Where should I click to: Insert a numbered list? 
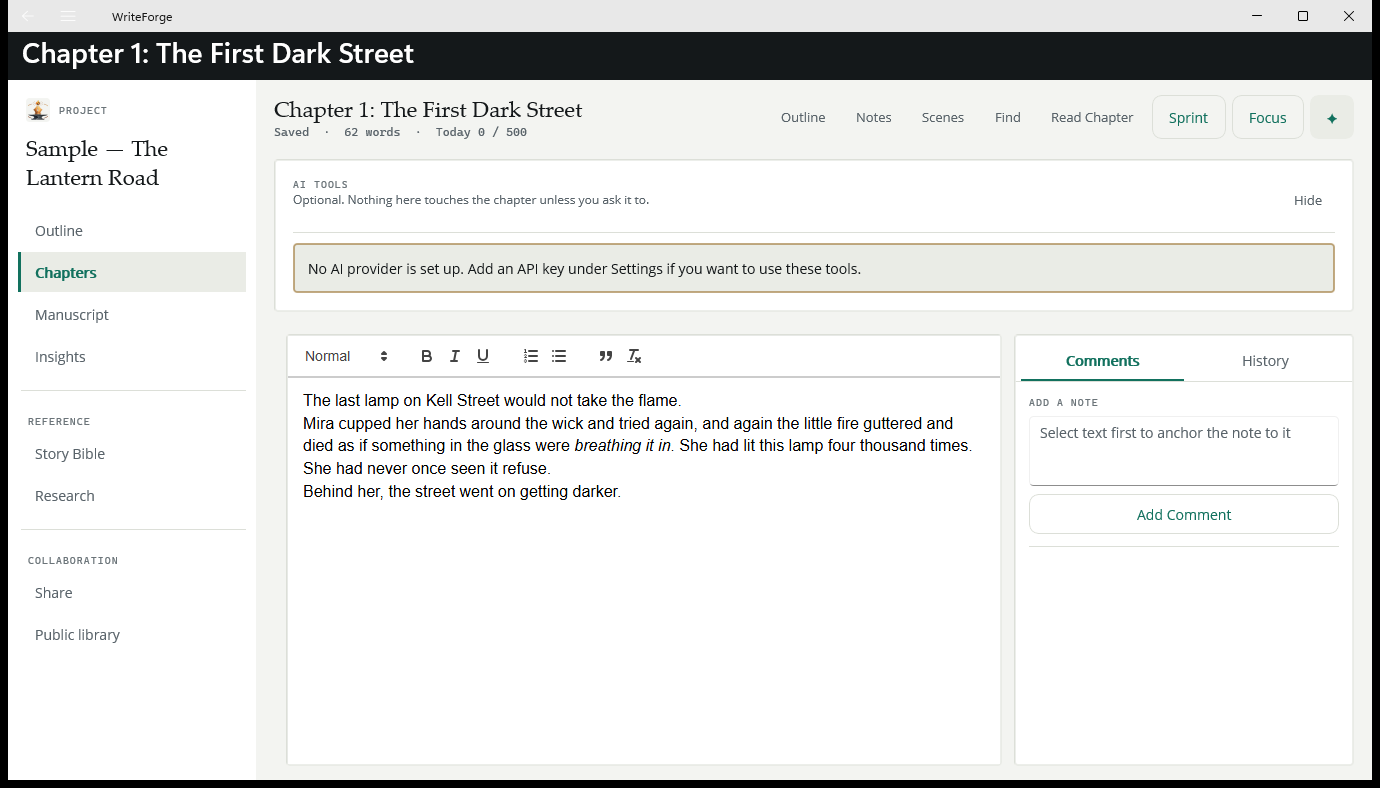pyautogui.click(x=531, y=356)
